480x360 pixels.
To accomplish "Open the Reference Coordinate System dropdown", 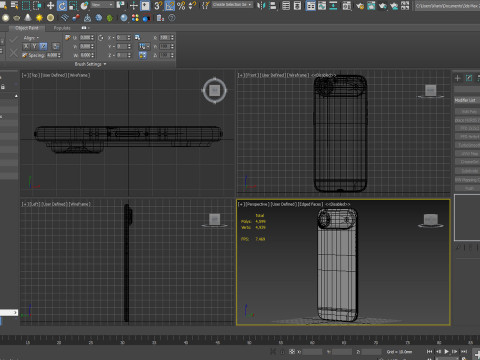I will pyautogui.click(x=102, y=5).
